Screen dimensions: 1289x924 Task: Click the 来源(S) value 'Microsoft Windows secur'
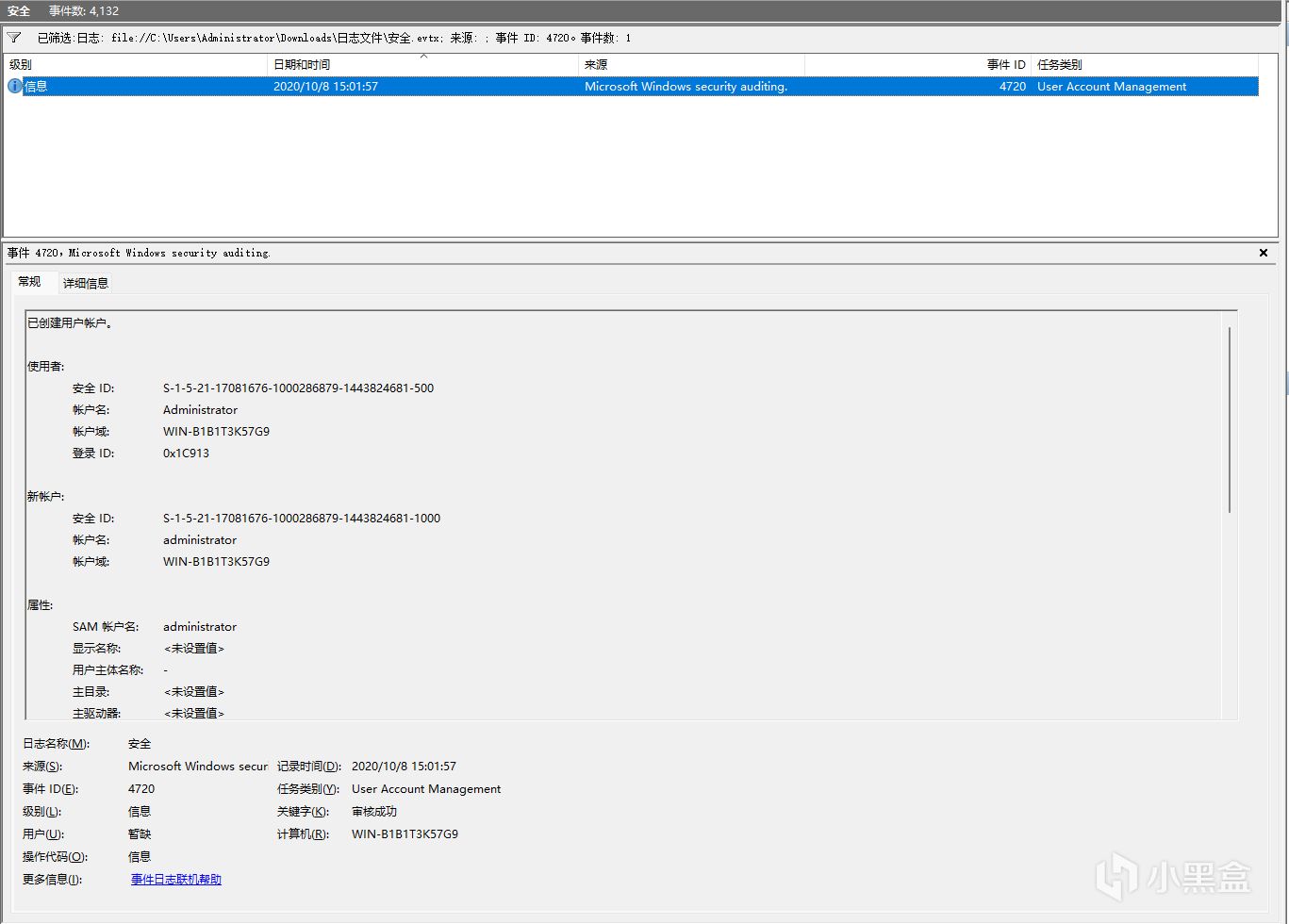coord(198,767)
